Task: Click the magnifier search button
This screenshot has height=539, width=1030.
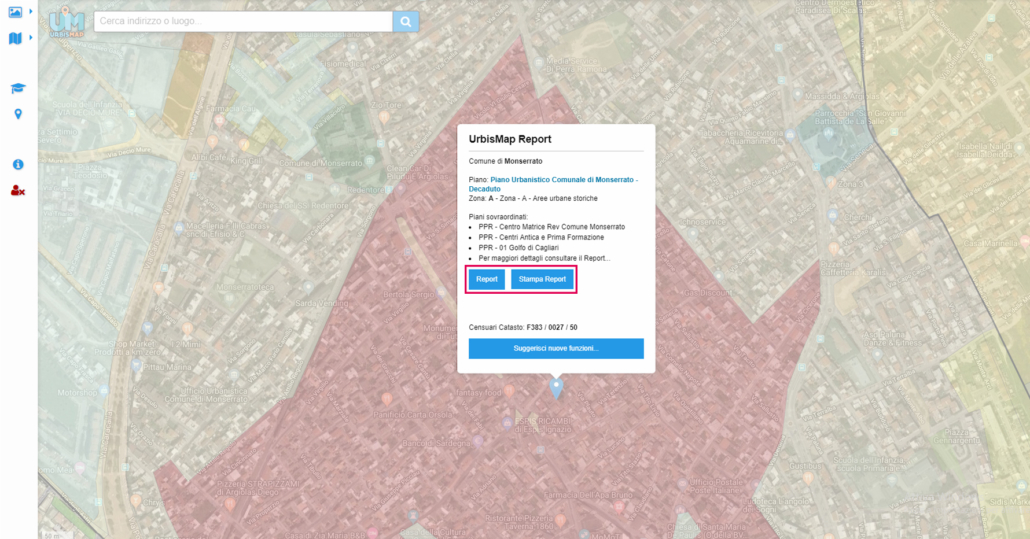Action: (x=406, y=22)
